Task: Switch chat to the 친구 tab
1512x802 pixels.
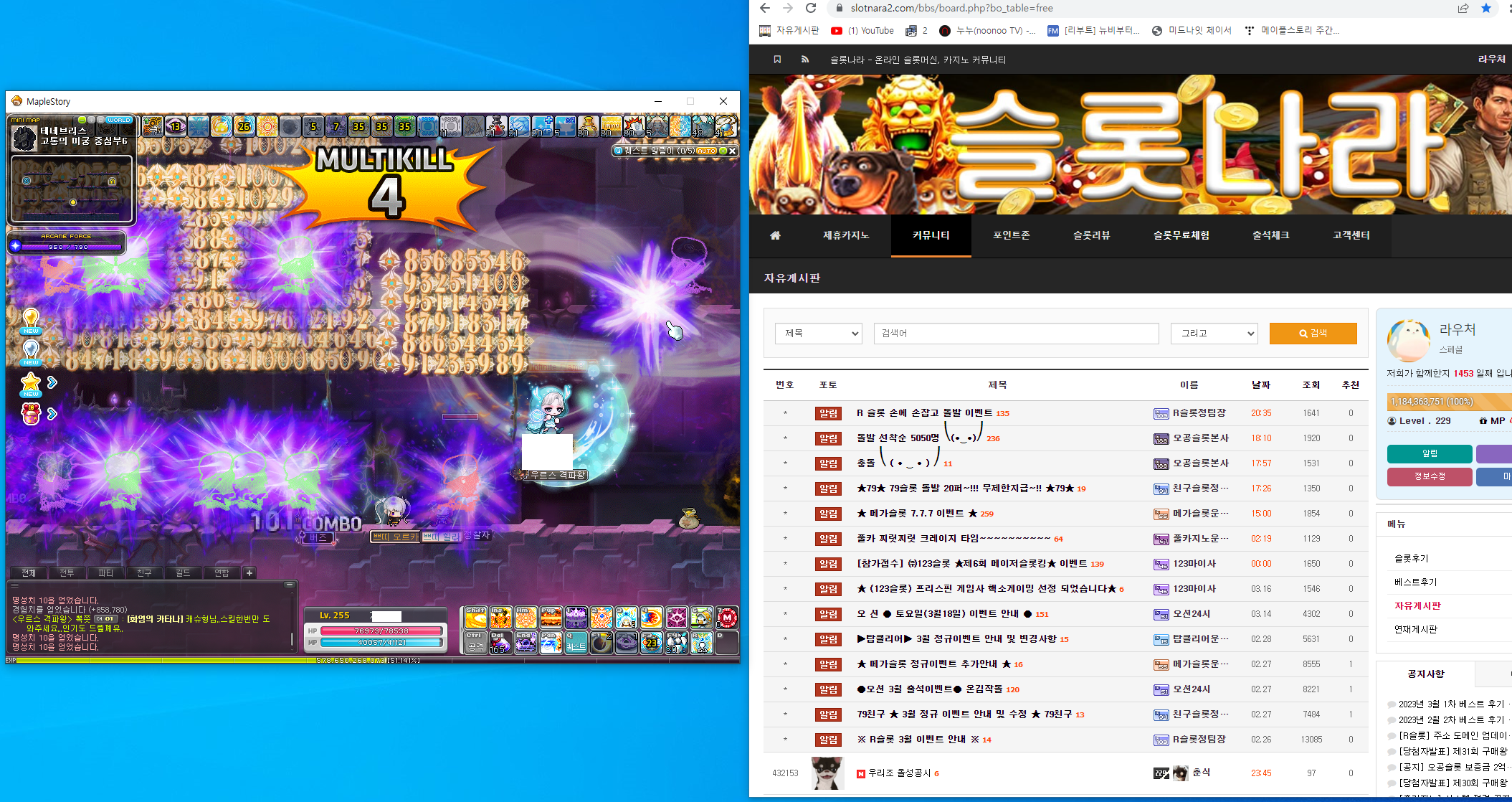Action: [x=144, y=572]
